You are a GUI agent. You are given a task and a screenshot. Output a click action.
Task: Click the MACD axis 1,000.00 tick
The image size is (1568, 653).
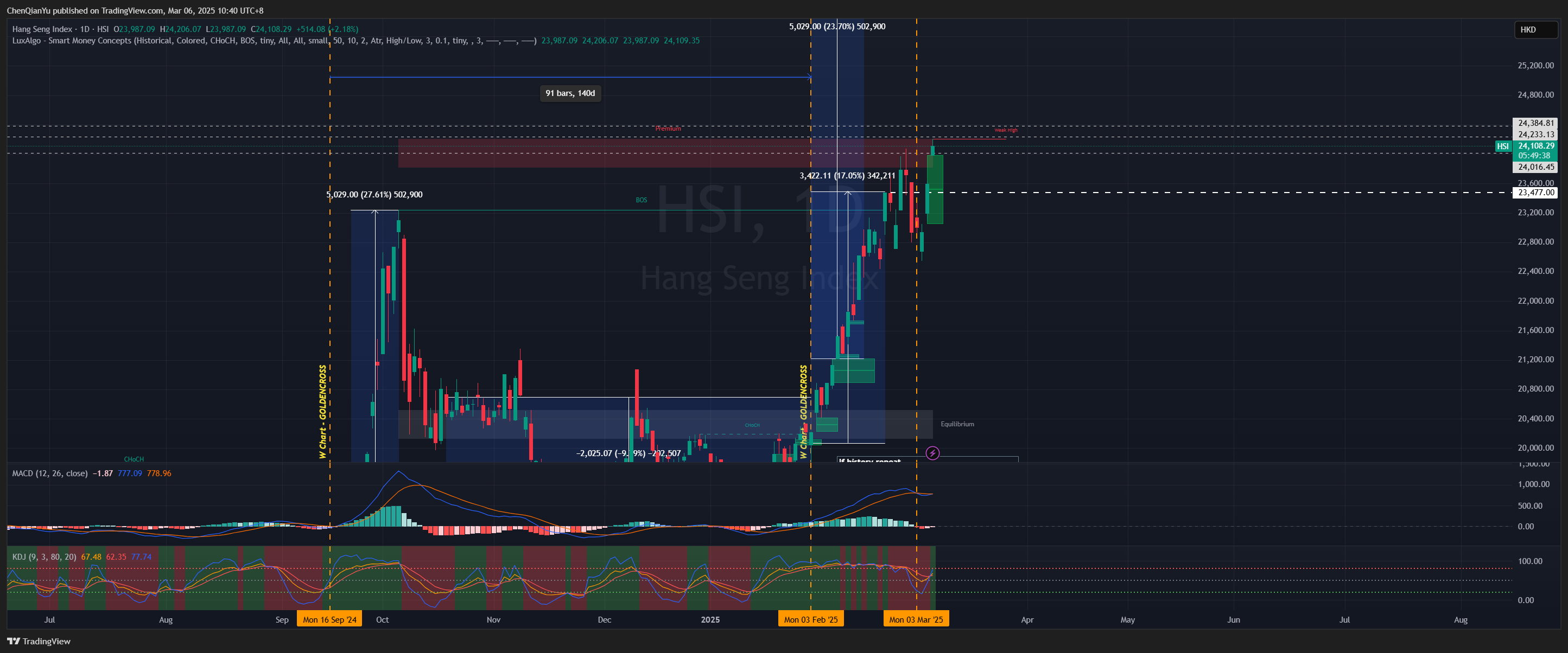[x=1533, y=484]
